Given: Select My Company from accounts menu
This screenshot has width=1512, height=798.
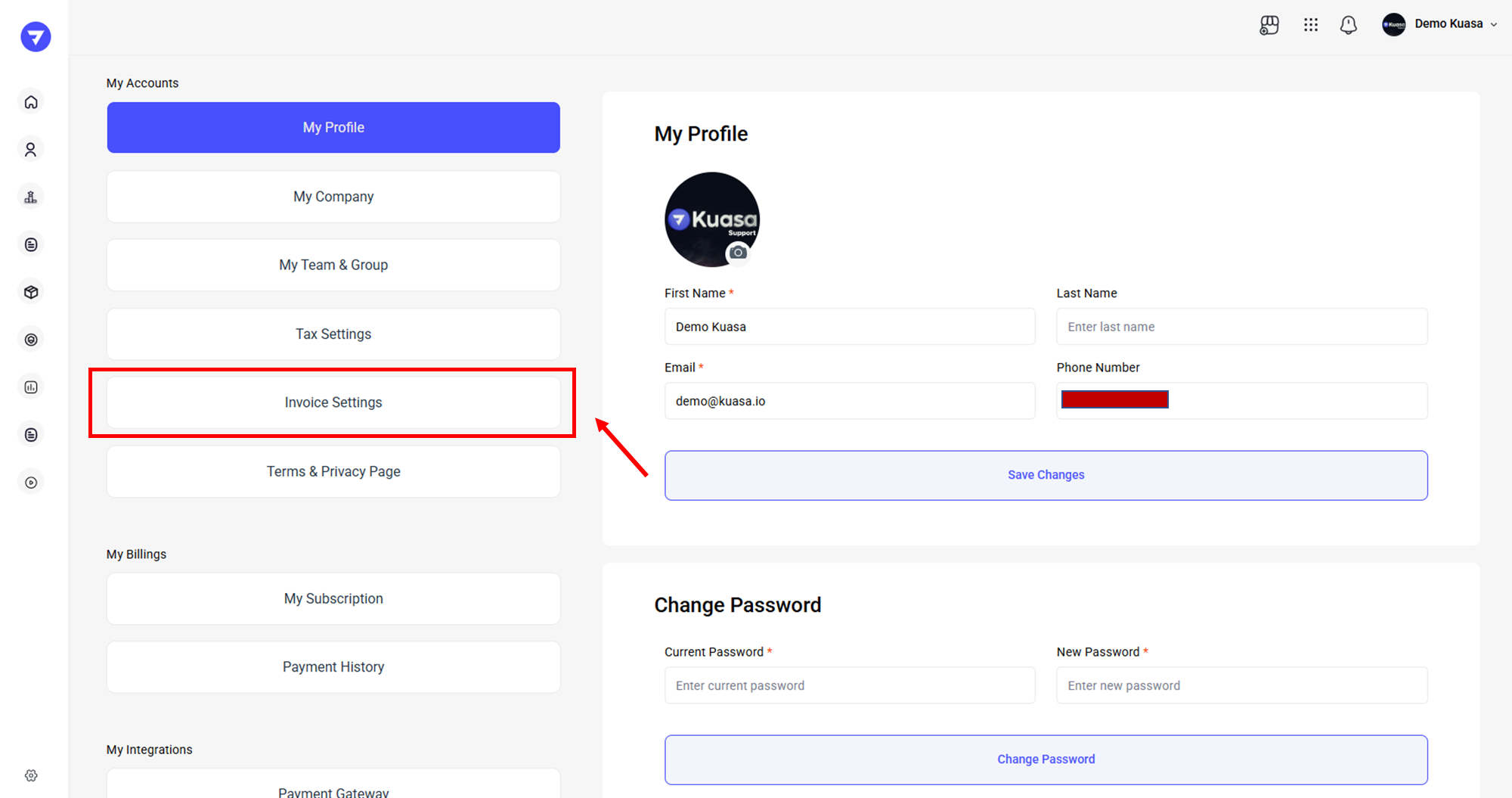Looking at the screenshot, I should click(x=333, y=197).
